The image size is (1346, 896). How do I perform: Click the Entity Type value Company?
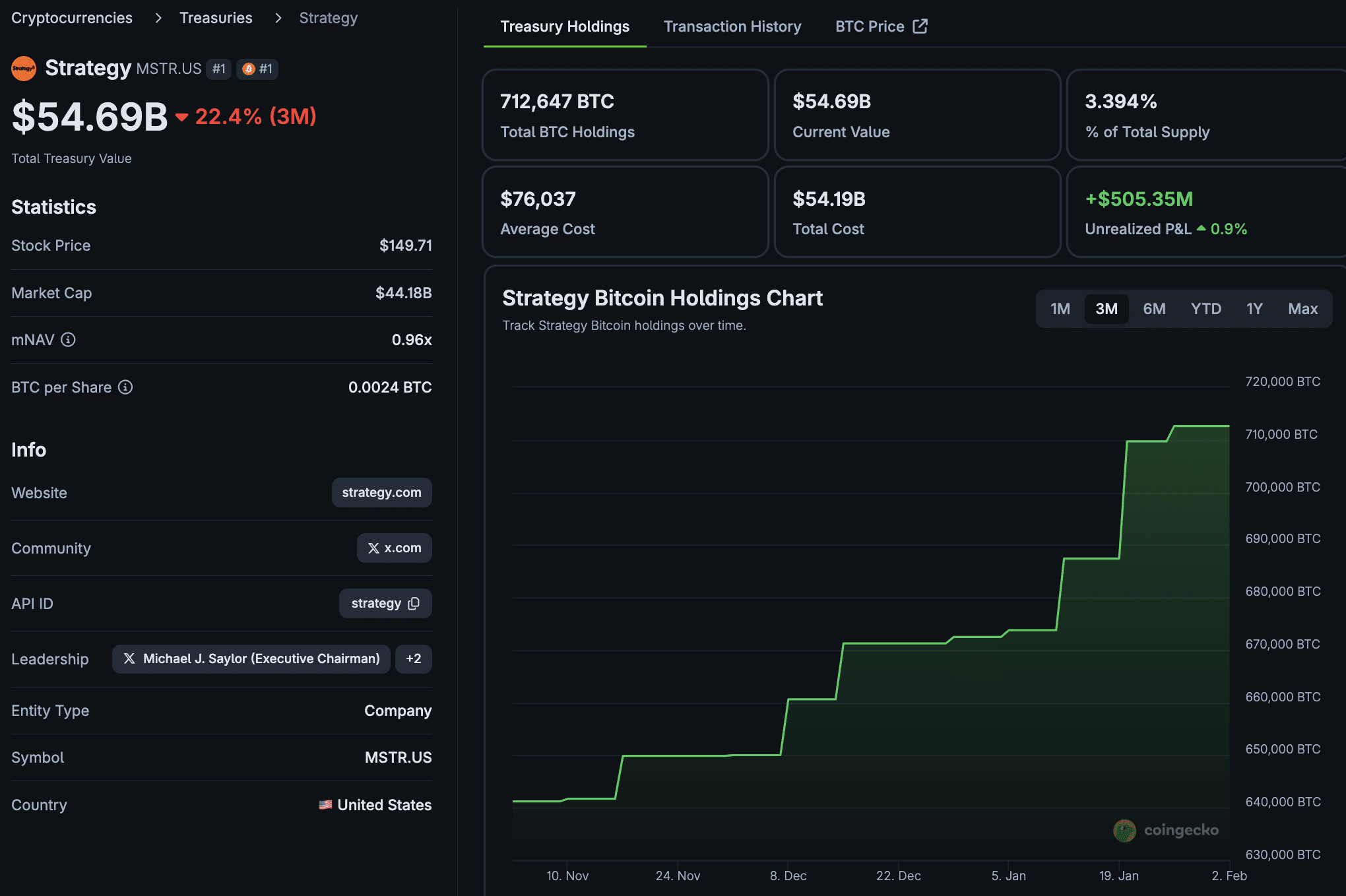tap(398, 711)
